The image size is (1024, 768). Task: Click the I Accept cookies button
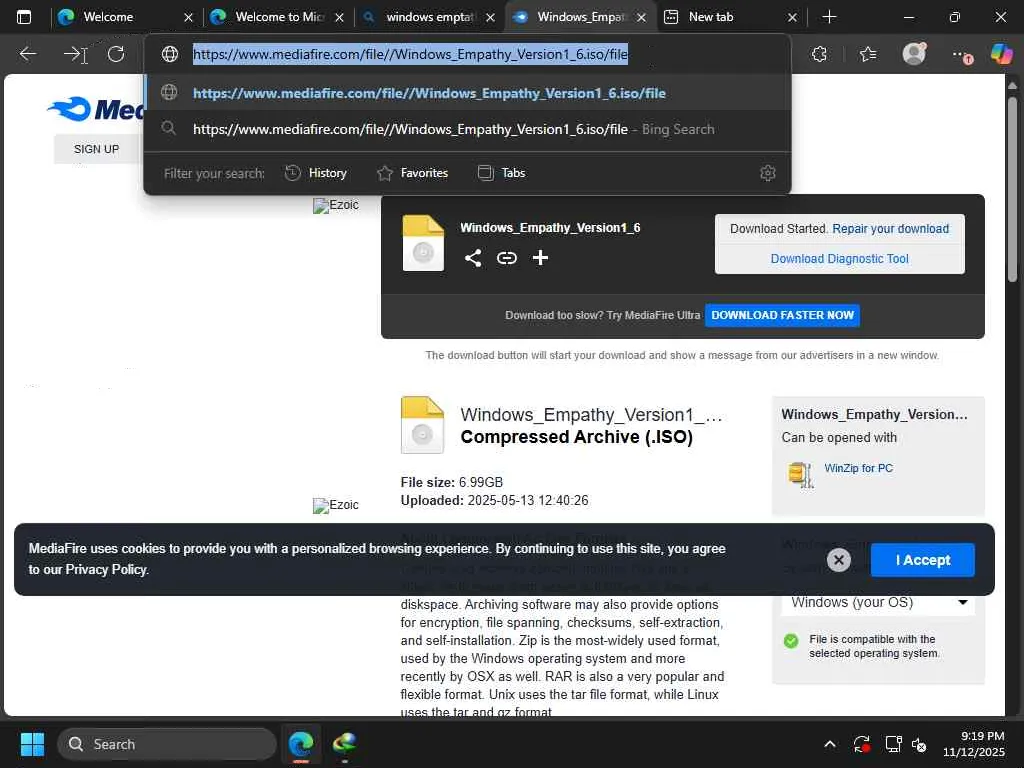[x=923, y=560]
